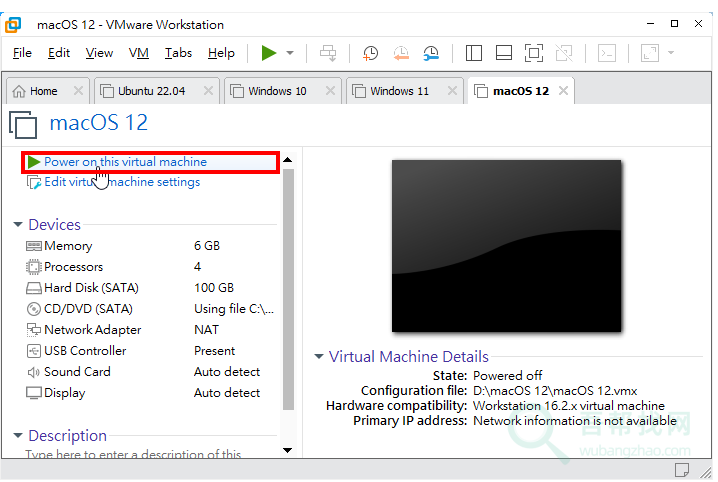Viewport: 718px width, 482px height.
Task: Close the Windows 11 tab
Action: 452,91
